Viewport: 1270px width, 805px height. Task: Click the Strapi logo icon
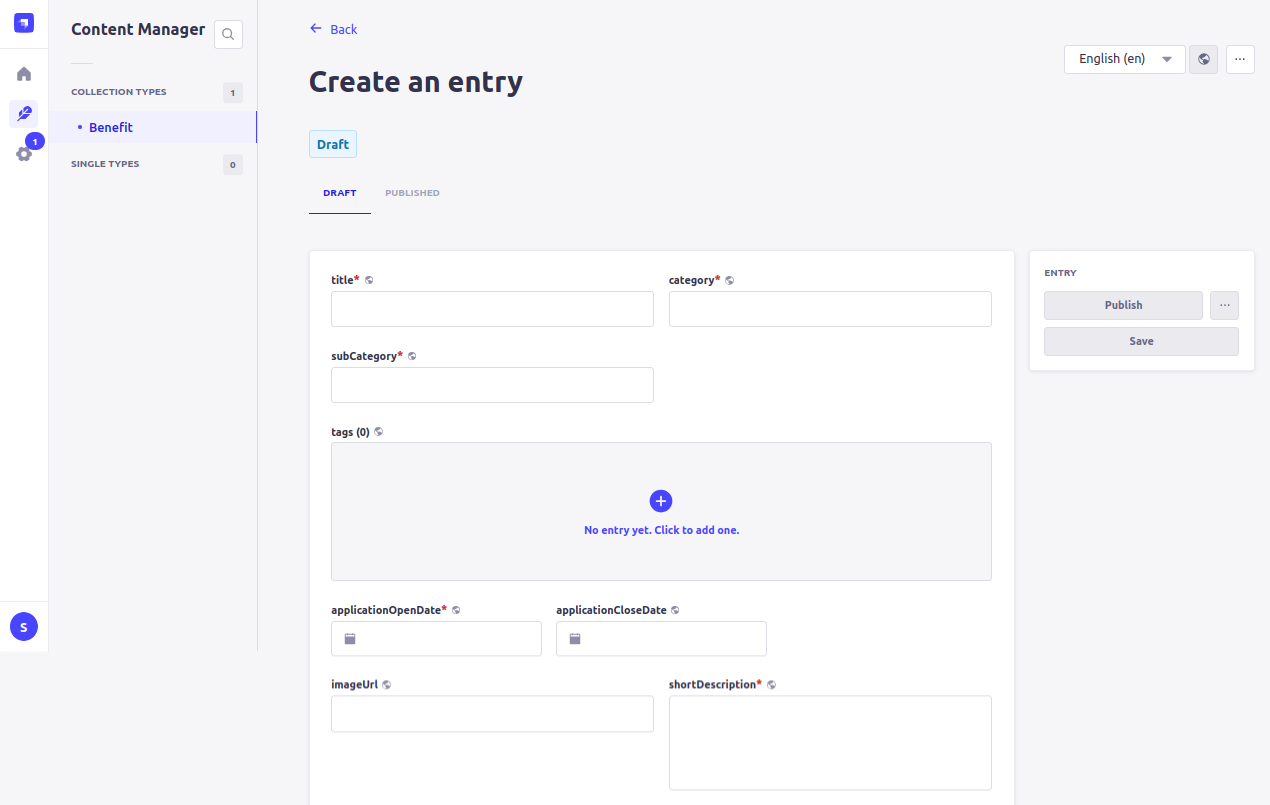pyautogui.click(x=24, y=23)
